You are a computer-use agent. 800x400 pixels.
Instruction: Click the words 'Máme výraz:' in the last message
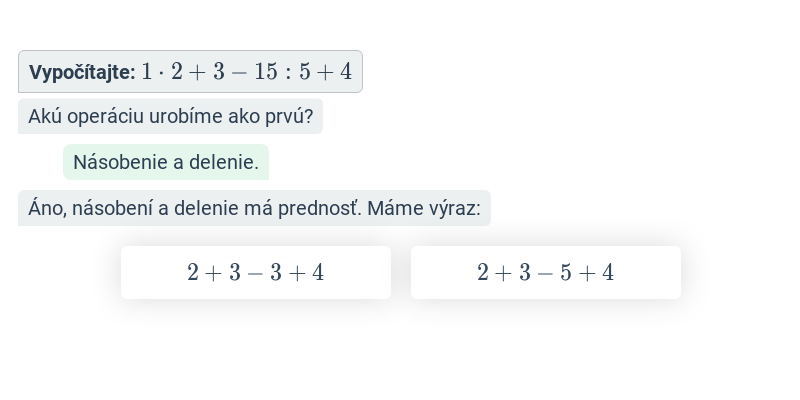coord(423,208)
